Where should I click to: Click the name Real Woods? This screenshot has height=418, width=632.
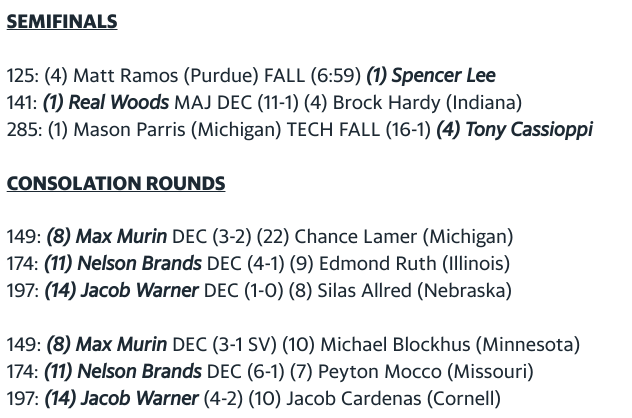click(118, 102)
